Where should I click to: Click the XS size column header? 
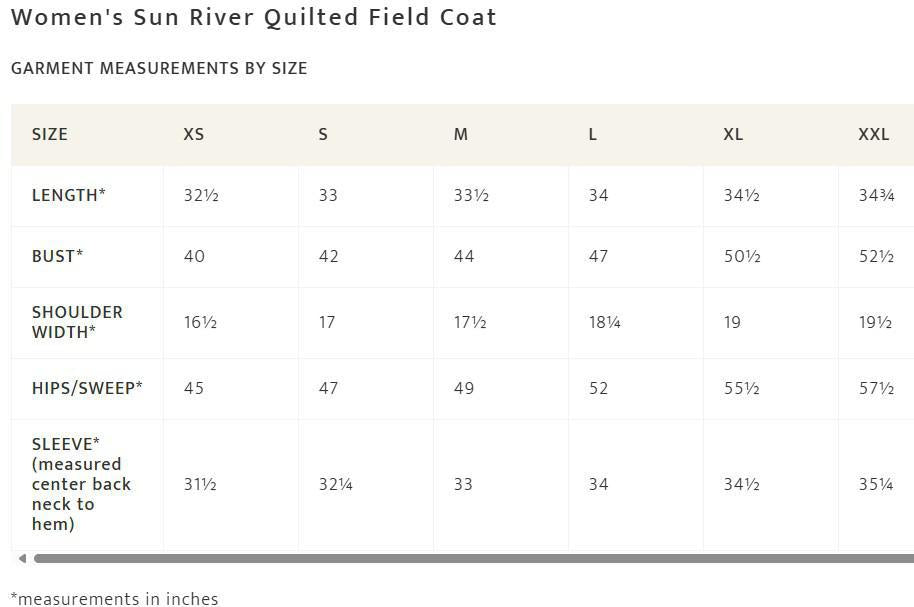[194, 134]
